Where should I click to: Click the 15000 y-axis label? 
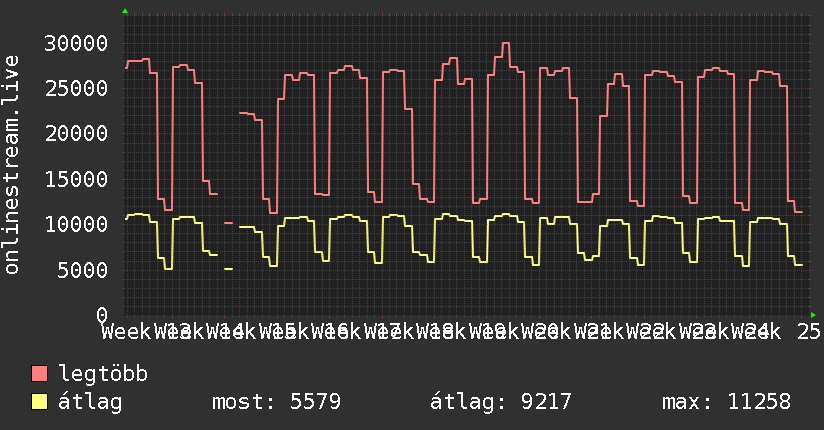(x=76, y=179)
